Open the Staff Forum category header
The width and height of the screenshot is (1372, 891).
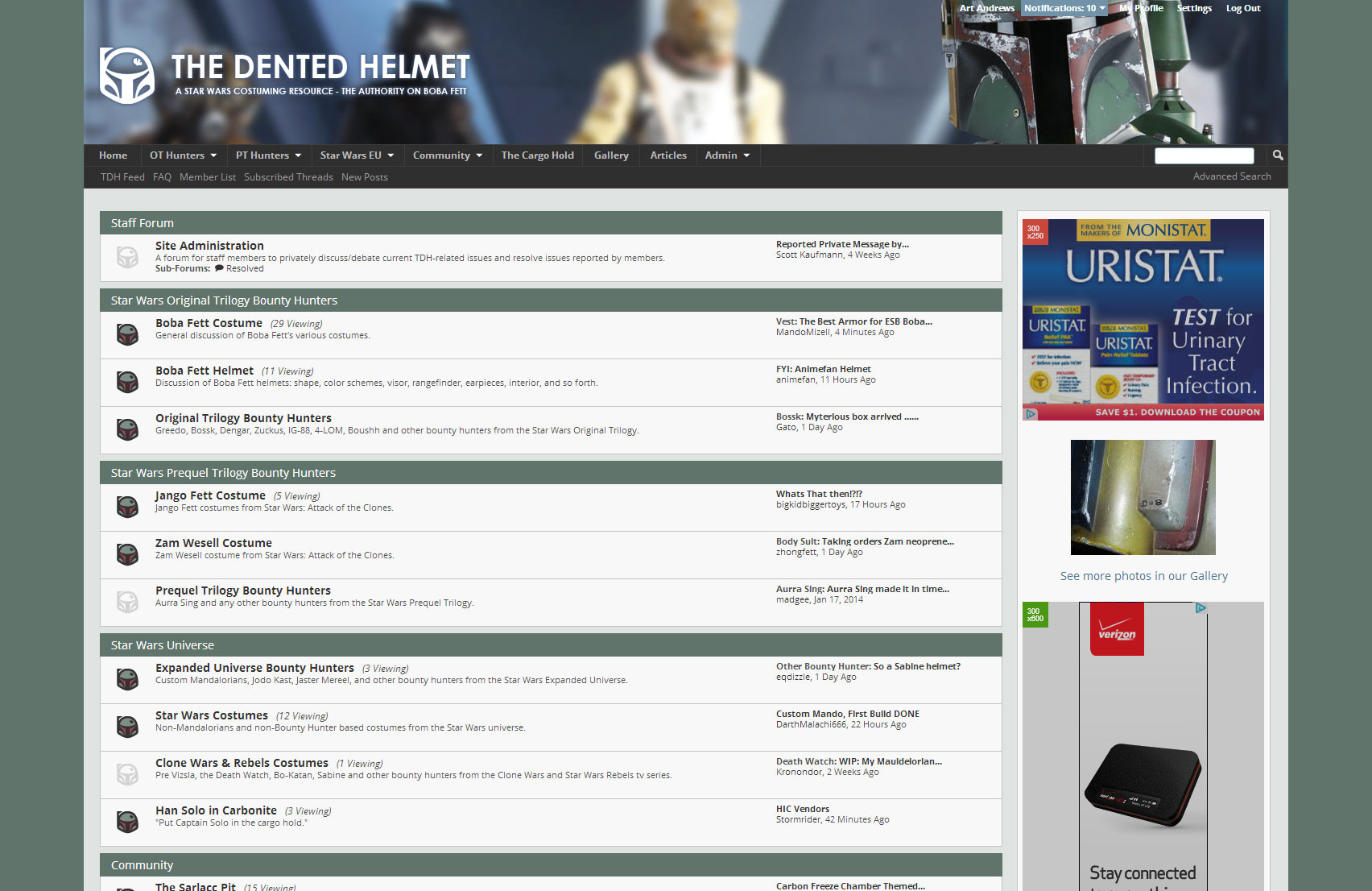143,223
